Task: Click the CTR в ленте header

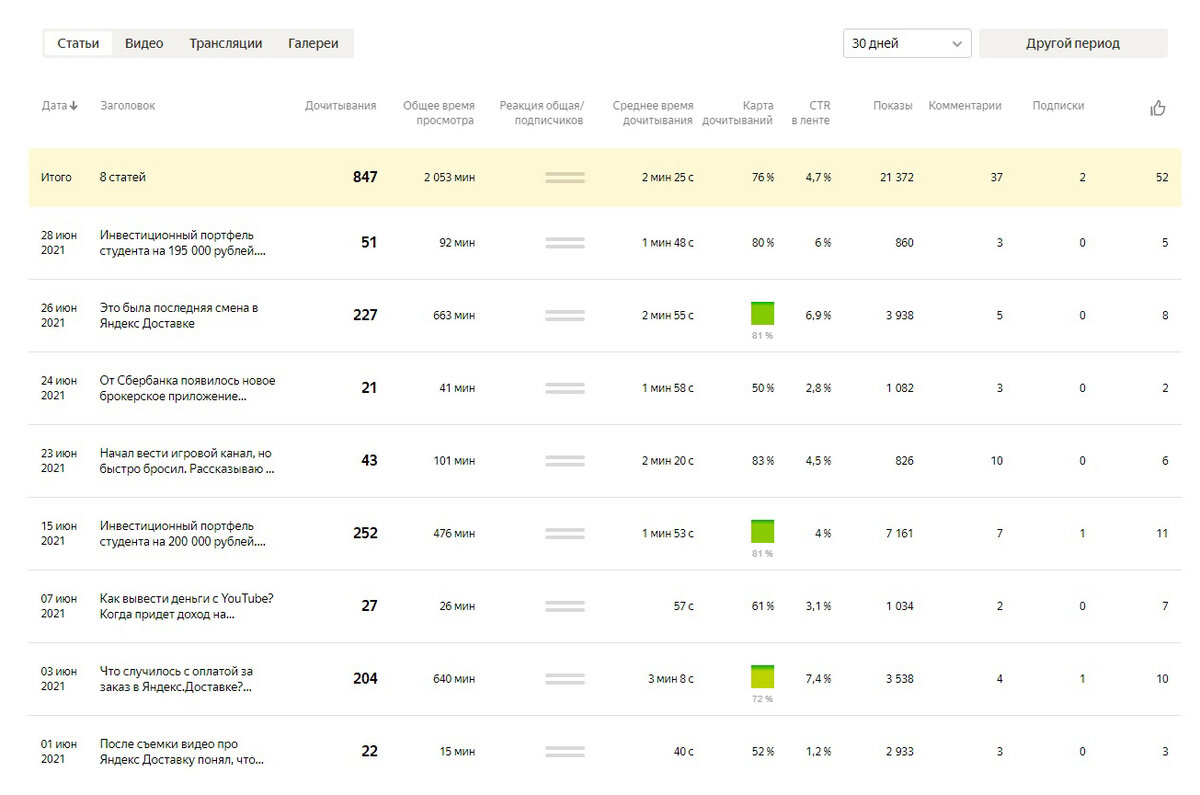Action: [811, 113]
